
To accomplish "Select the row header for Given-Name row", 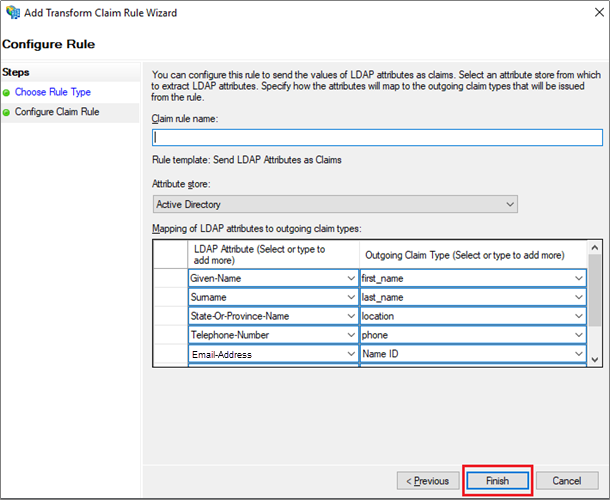I will coord(171,278).
